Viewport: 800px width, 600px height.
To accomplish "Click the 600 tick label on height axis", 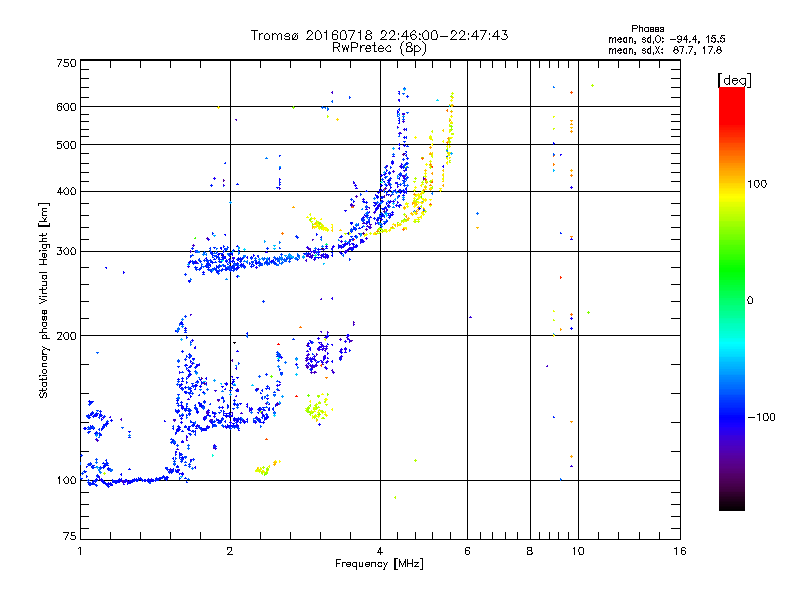I will (67, 107).
